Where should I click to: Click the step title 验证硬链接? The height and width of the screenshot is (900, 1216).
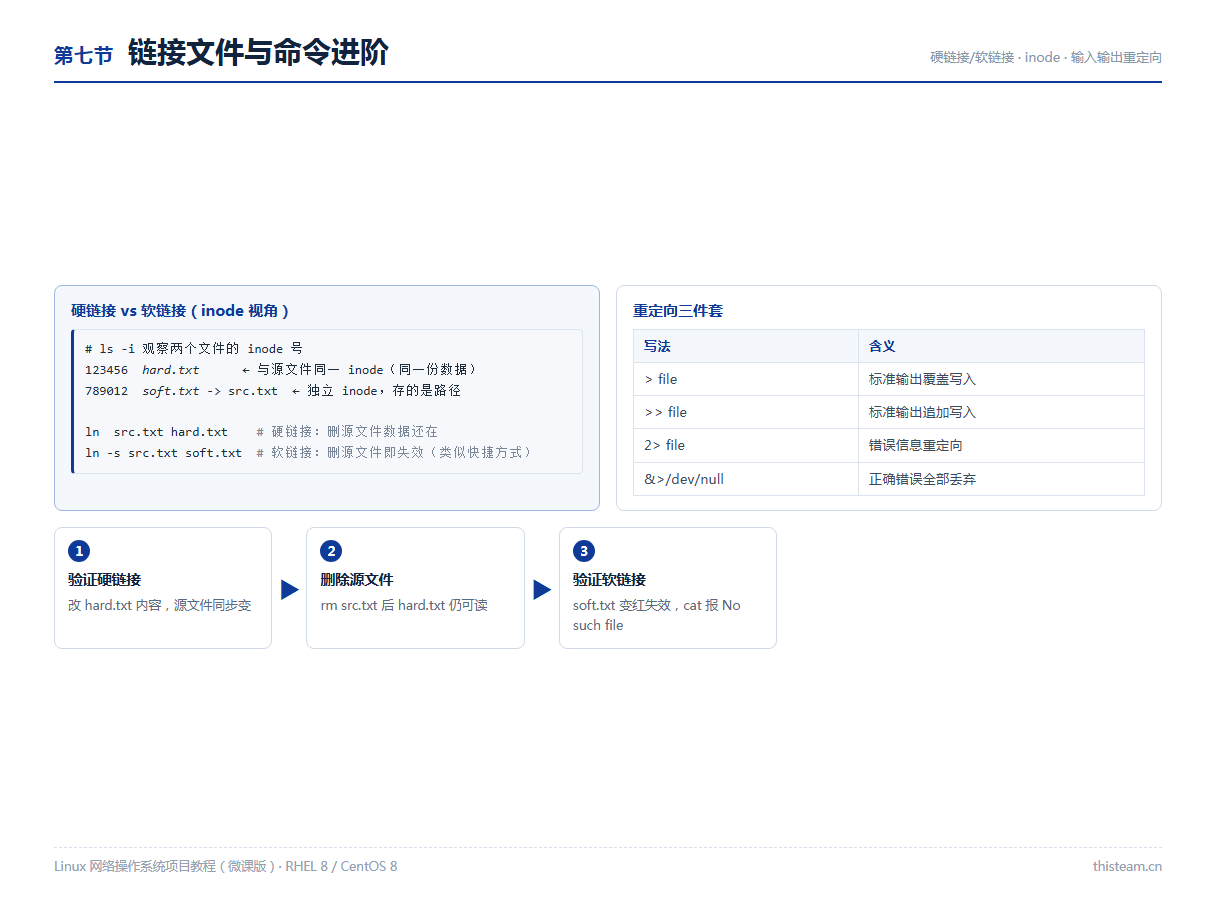[x=104, y=580]
